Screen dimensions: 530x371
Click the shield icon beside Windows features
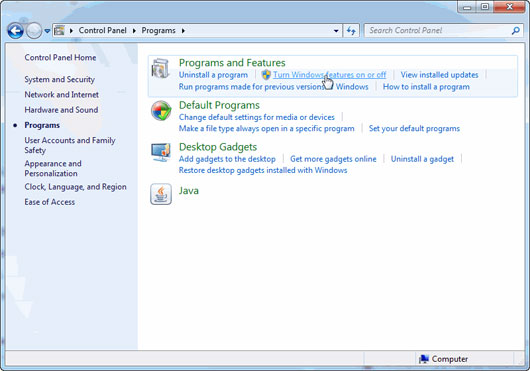pyautogui.click(x=266, y=75)
